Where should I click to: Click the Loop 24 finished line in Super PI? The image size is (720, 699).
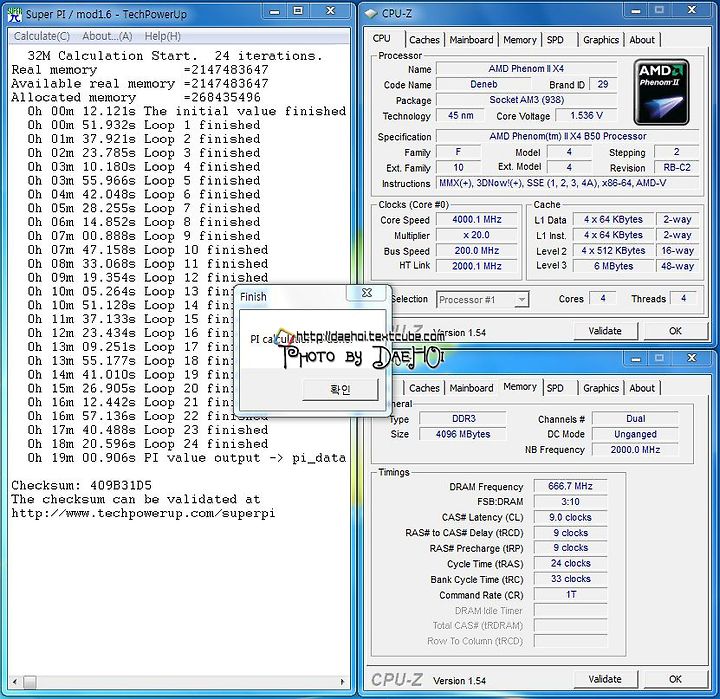point(147,444)
